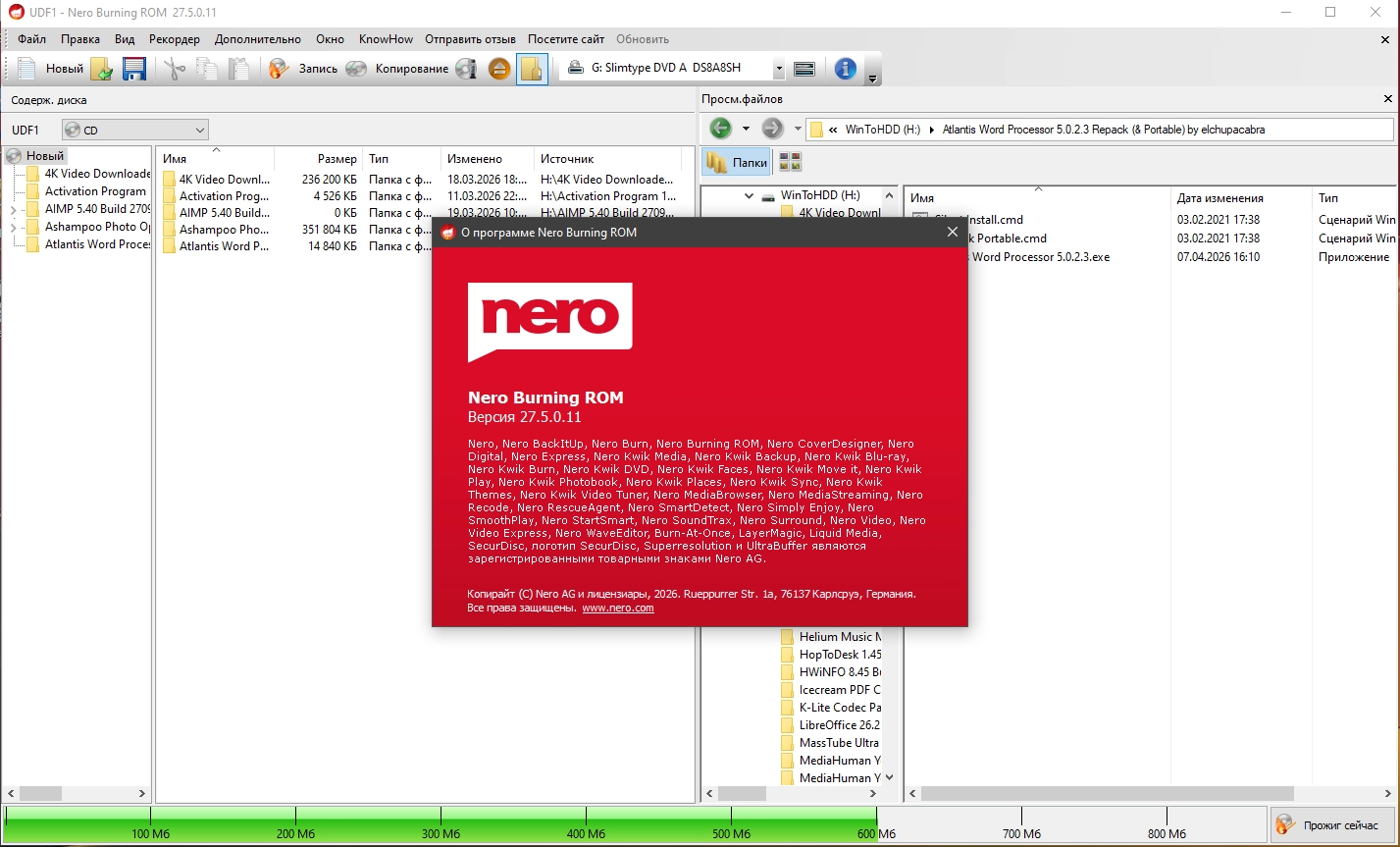Show hidden path levels via « chevron
The width and height of the screenshot is (1400, 847).
[833, 130]
